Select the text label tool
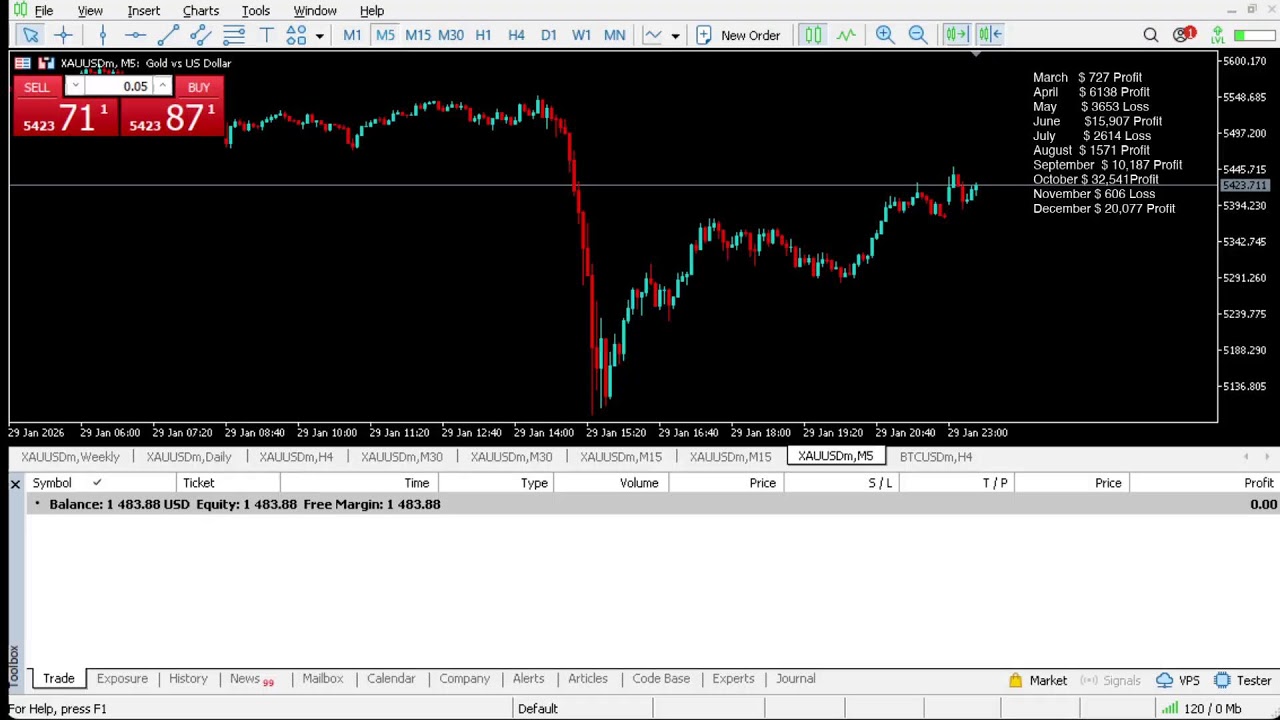The image size is (1280, 720). (266, 35)
